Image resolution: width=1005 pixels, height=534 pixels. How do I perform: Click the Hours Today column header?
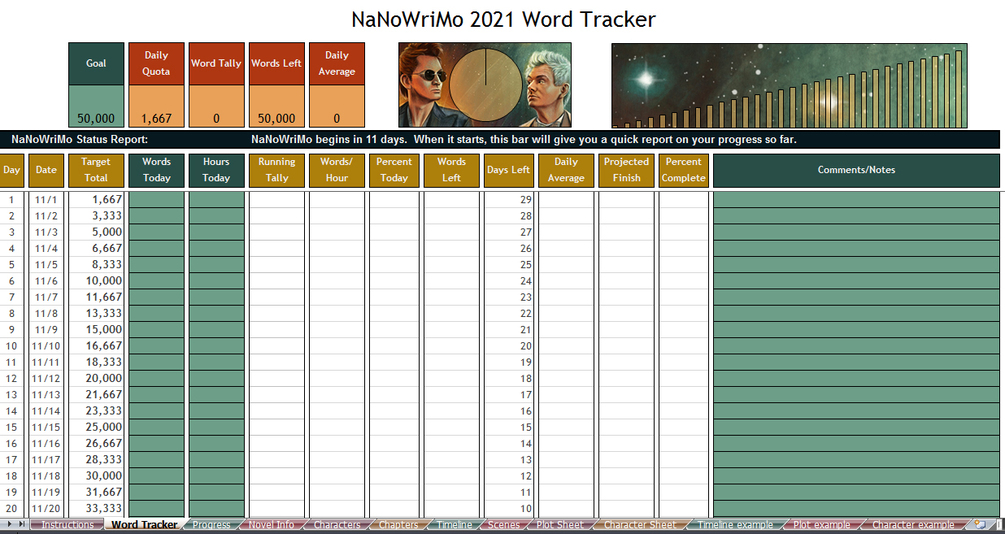(x=217, y=170)
